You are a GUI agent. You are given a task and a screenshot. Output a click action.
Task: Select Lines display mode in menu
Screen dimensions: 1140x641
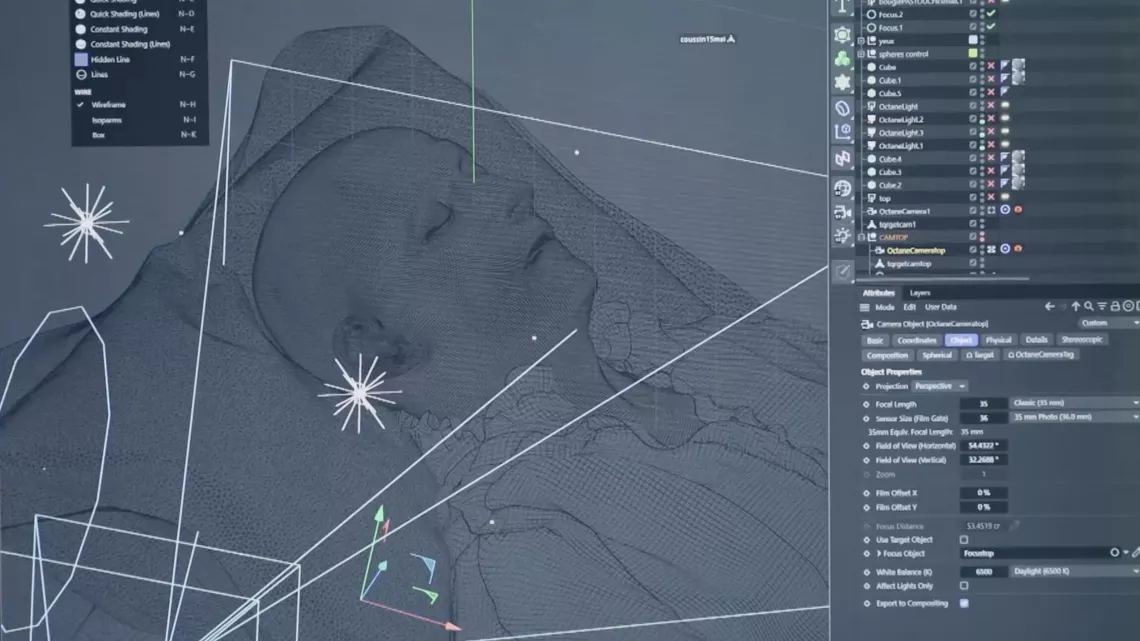(100, 74)
